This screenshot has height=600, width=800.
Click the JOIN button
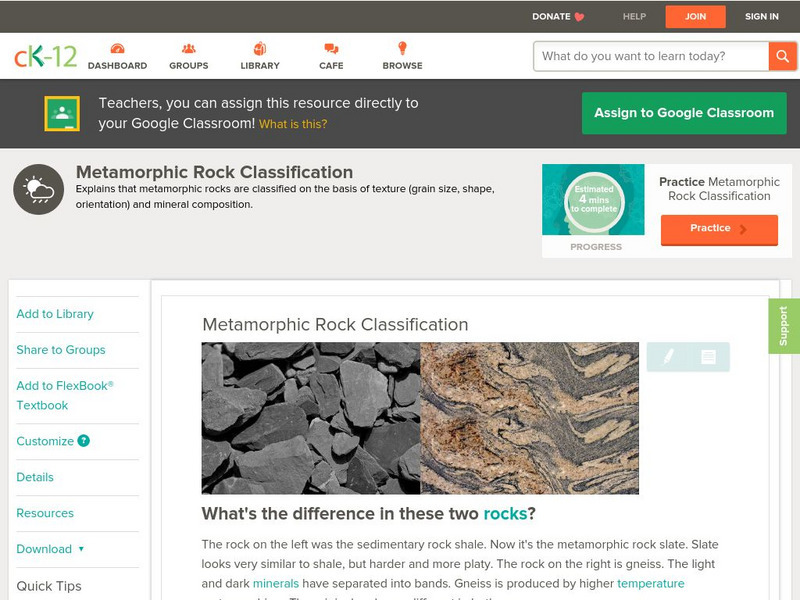(695, 16)
